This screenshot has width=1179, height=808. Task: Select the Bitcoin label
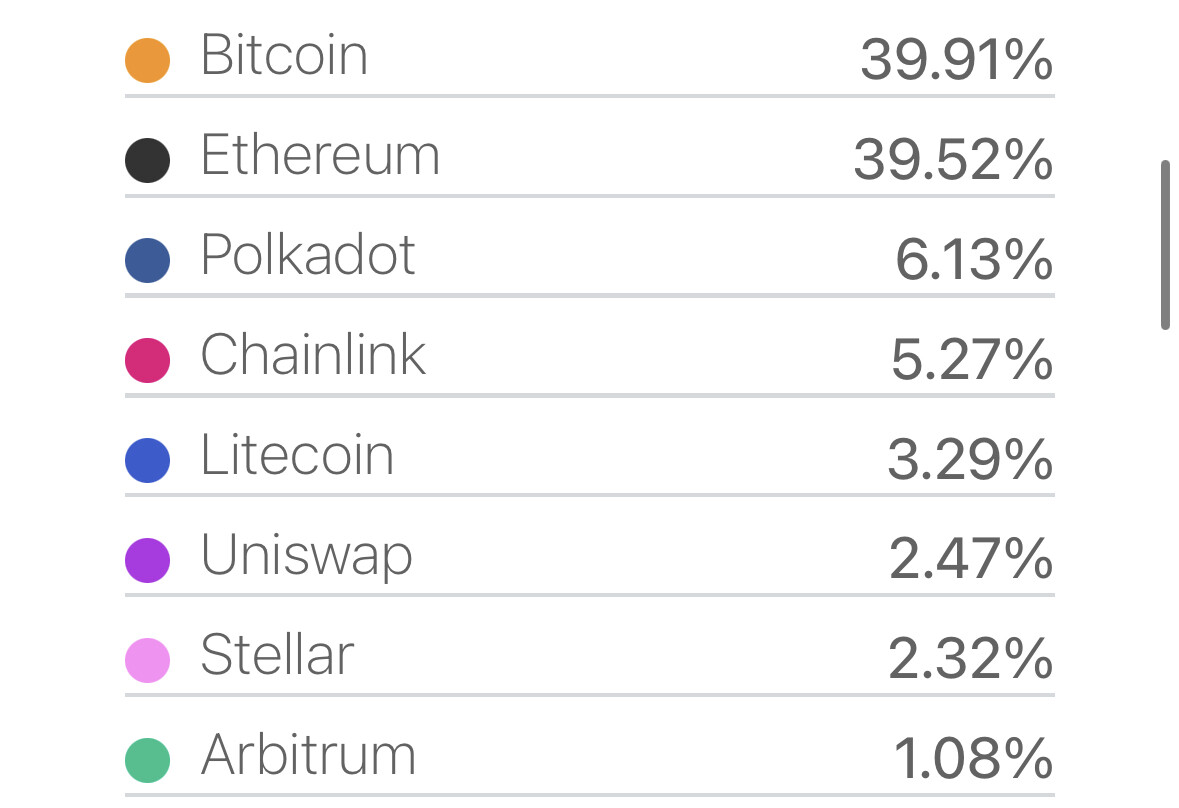pos(284,55)
